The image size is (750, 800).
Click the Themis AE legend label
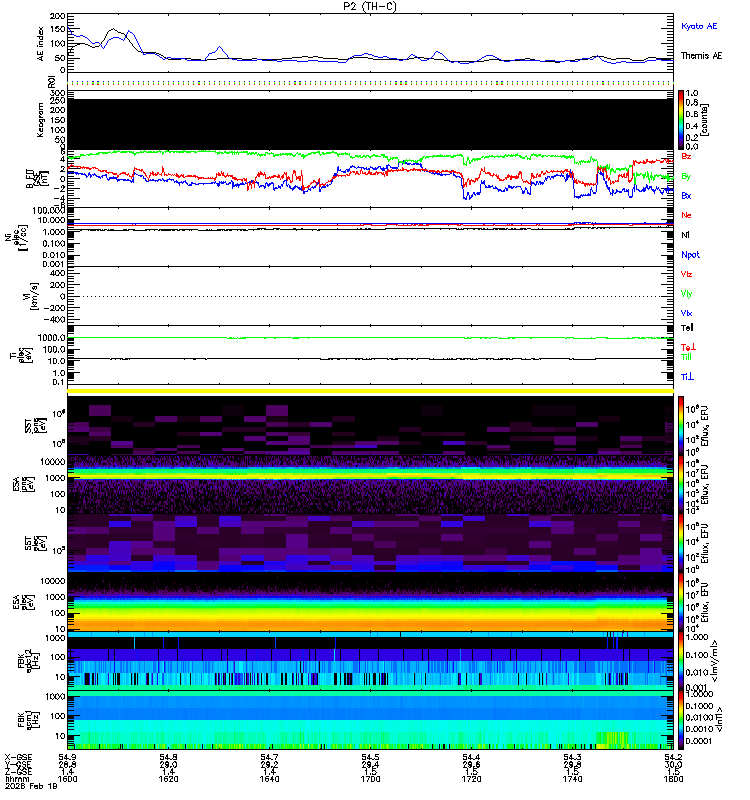[x=702, y=56]
